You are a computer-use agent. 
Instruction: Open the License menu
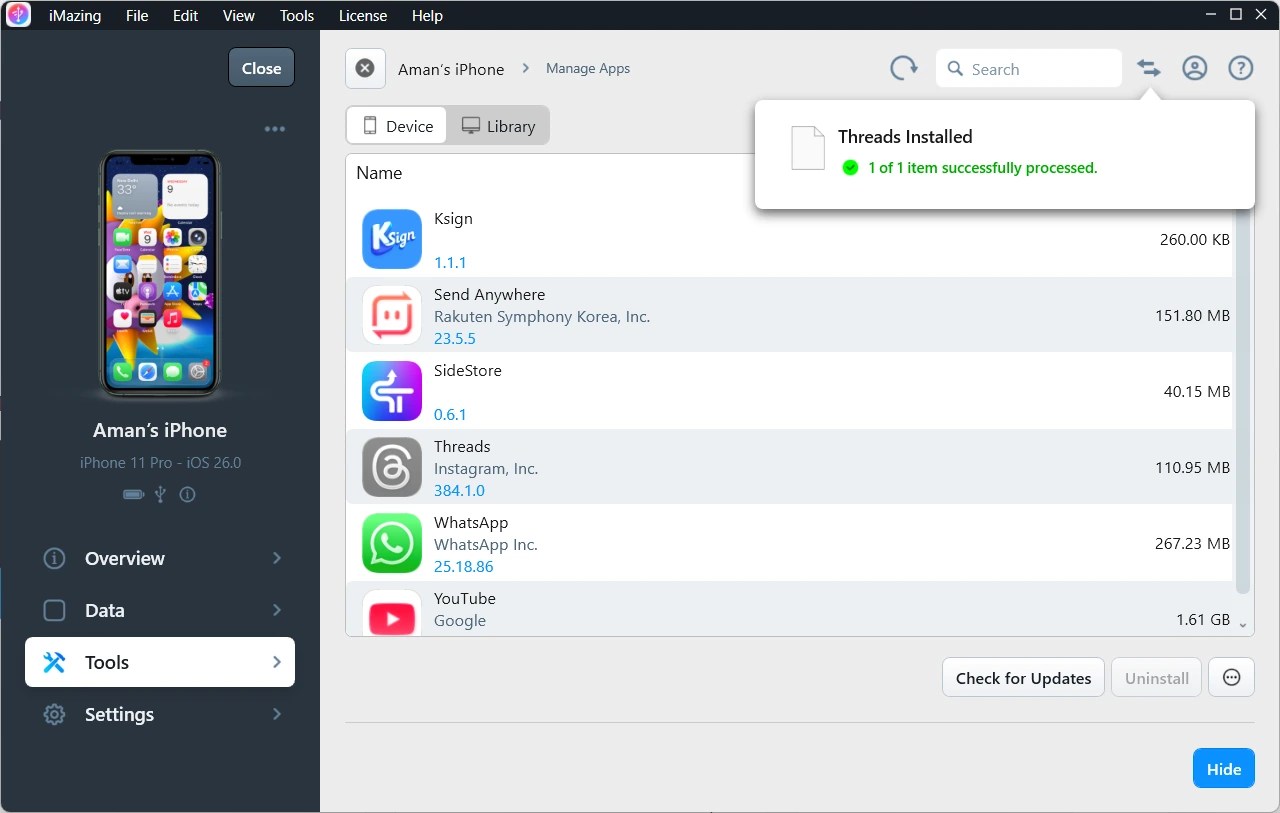pyautogui.click(x=363, y=16)
